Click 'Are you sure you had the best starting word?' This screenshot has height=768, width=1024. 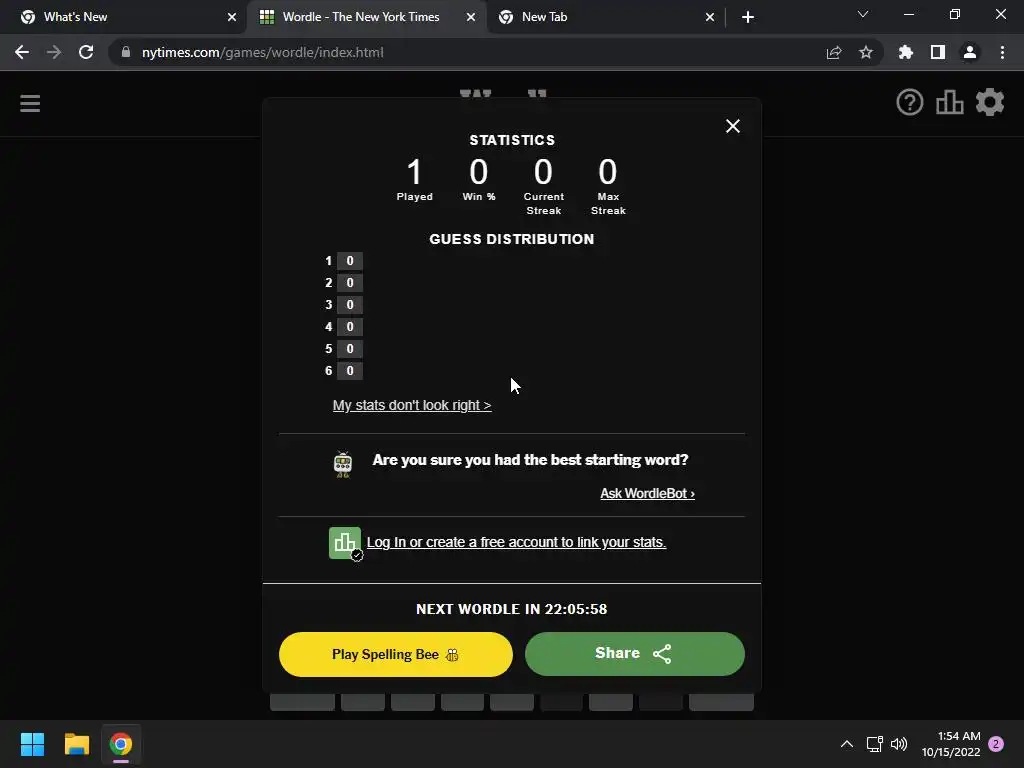click(530, 460)
